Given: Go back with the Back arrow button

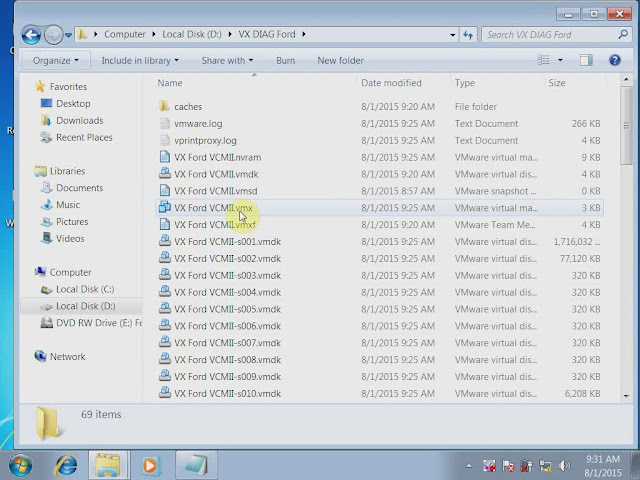Looking at the screenshot, I should pyautogui.click(x=31, y=35).
